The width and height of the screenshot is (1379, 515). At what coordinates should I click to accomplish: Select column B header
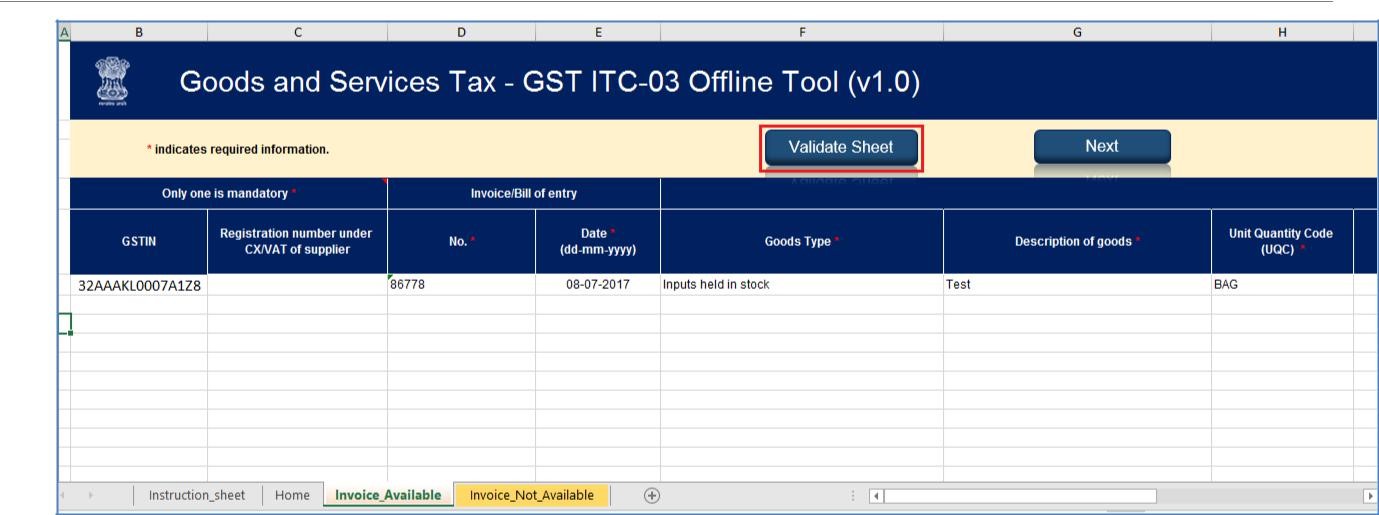tap(138, 31)
